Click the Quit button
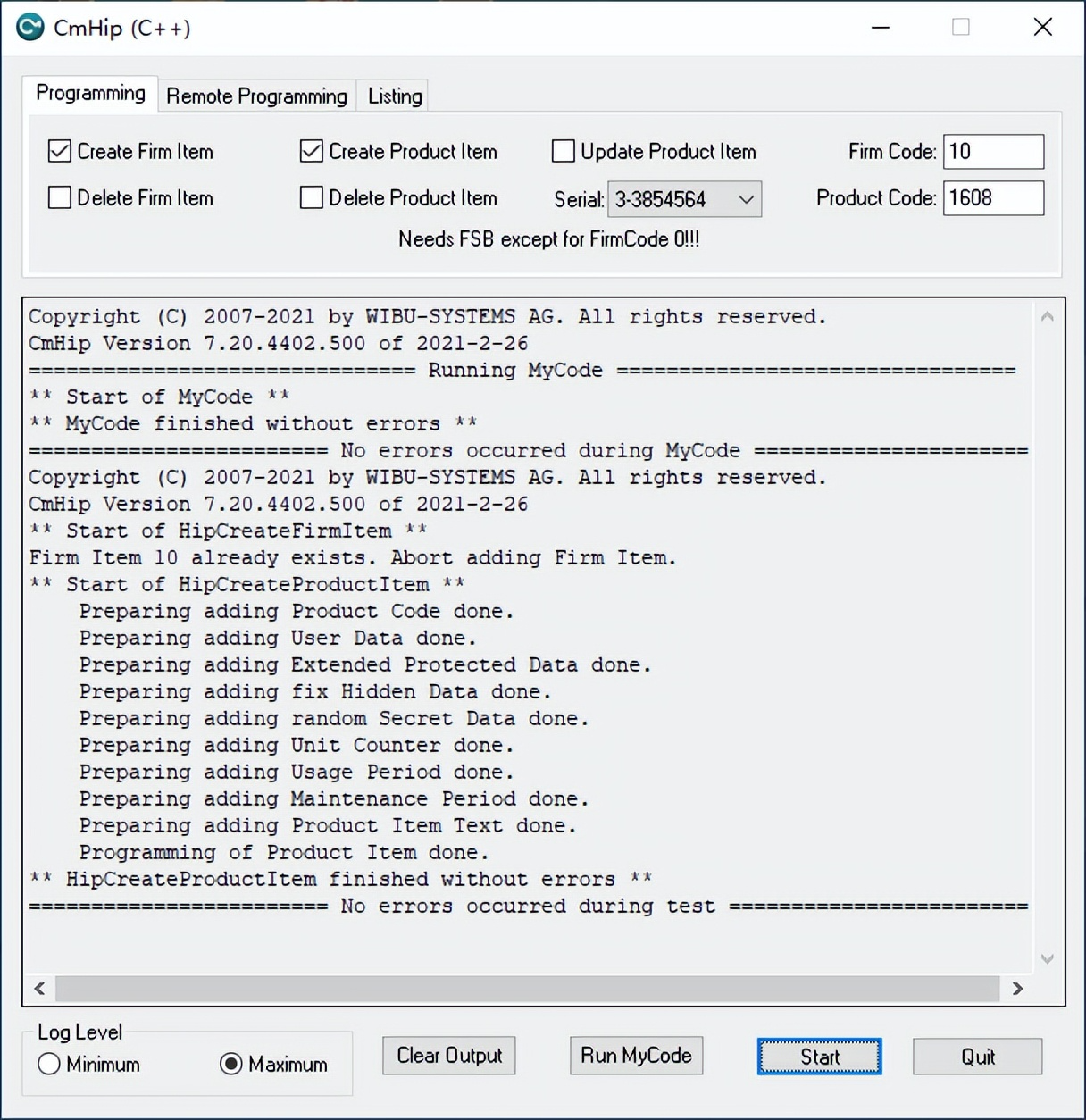The height and width of the screenshot is (1120, 1086). (x=977, y=1057)
